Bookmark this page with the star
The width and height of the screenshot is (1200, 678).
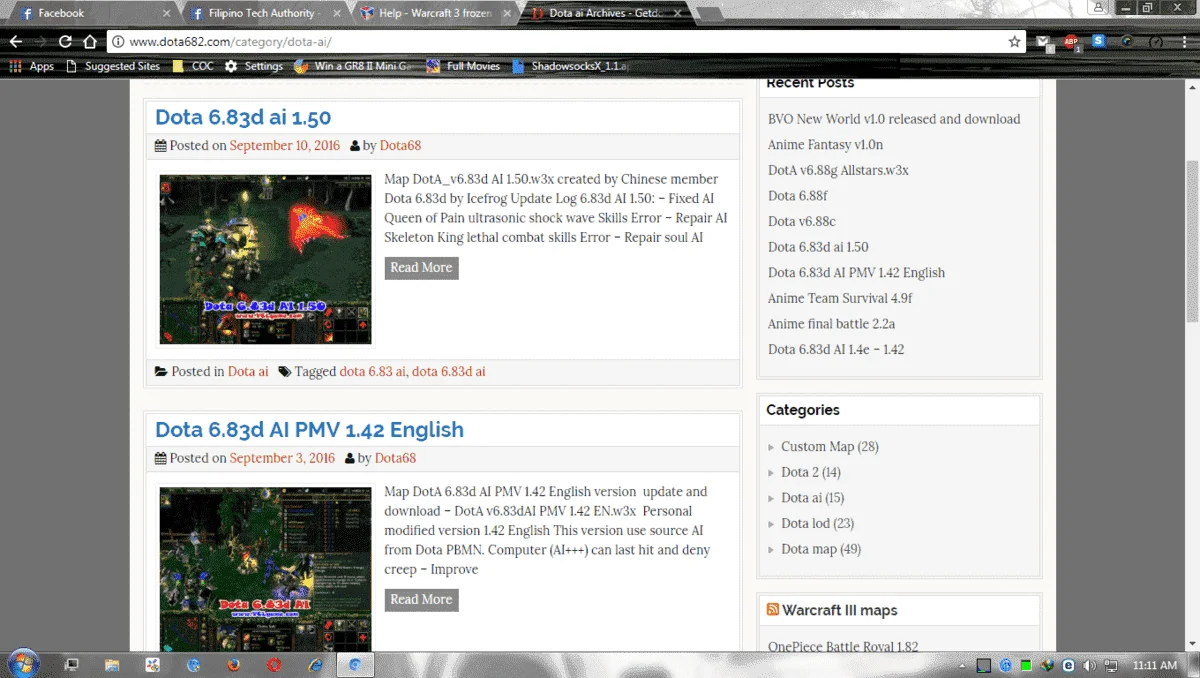(x=1015, y=42)
